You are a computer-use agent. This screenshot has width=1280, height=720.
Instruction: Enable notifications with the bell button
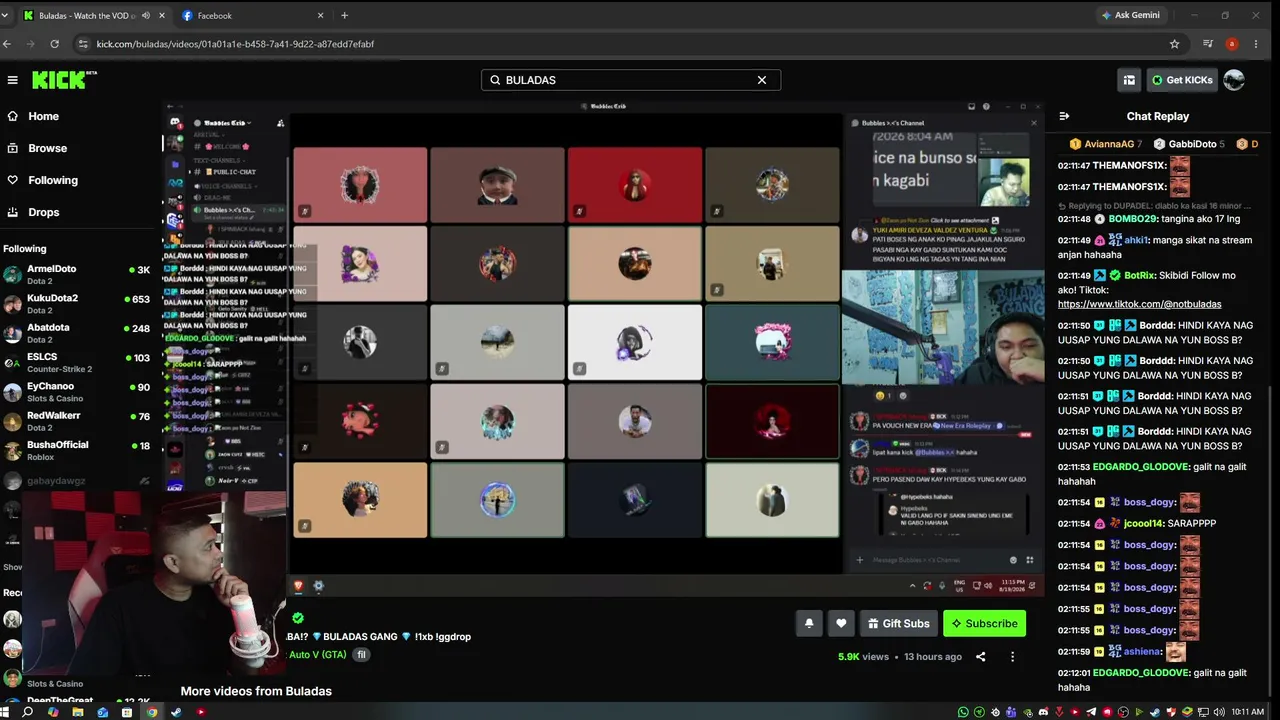[x=809, y=623]
